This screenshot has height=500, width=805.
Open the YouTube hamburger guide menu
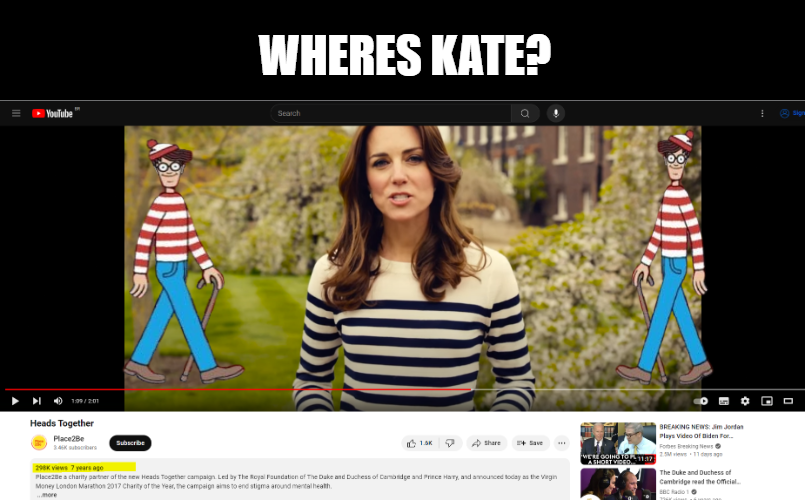point(16,113)
